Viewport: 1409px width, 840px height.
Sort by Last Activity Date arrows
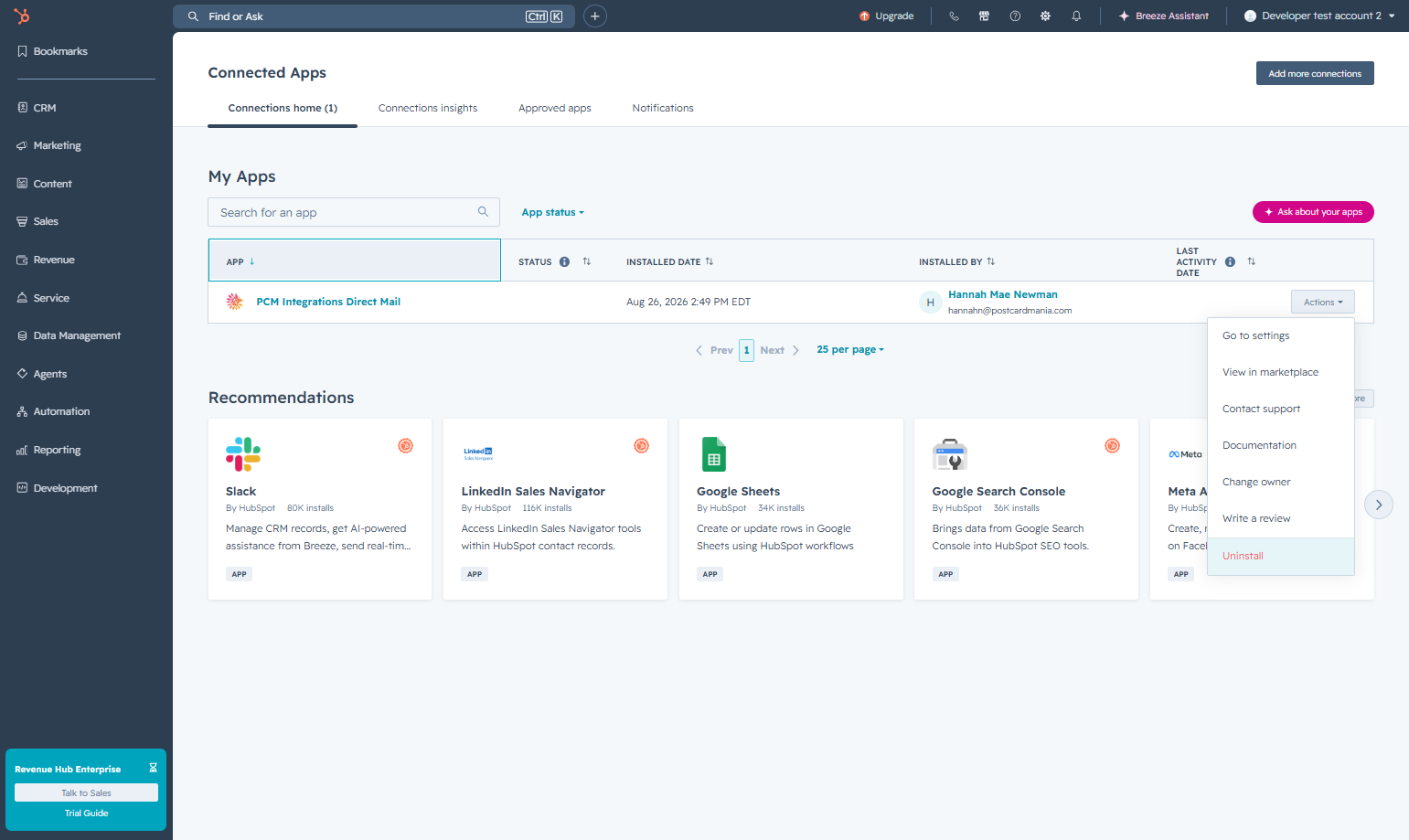tap(1252, 262)
